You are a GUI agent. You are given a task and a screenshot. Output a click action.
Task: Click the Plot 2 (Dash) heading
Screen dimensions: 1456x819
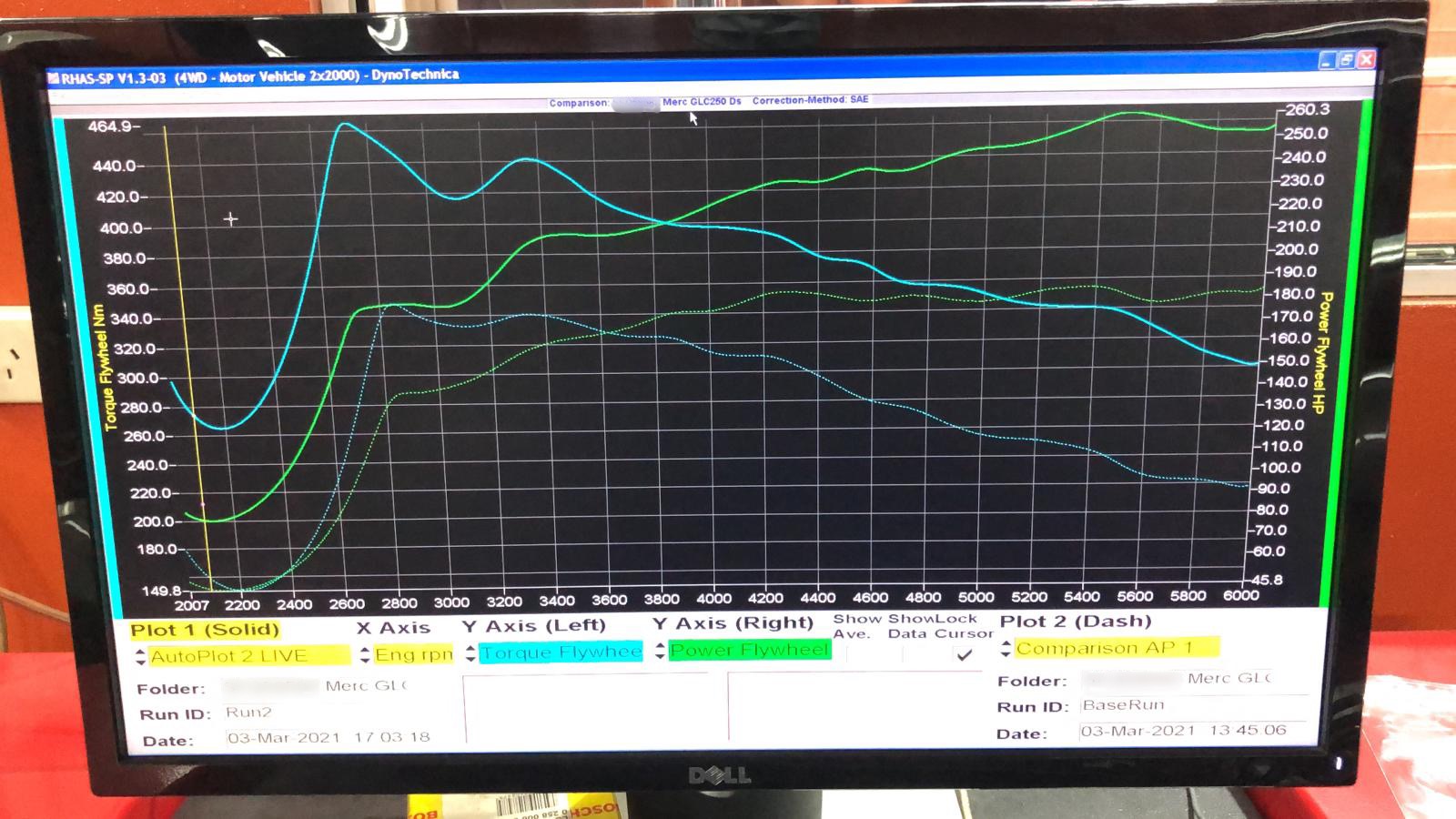tap(1076, 622)
